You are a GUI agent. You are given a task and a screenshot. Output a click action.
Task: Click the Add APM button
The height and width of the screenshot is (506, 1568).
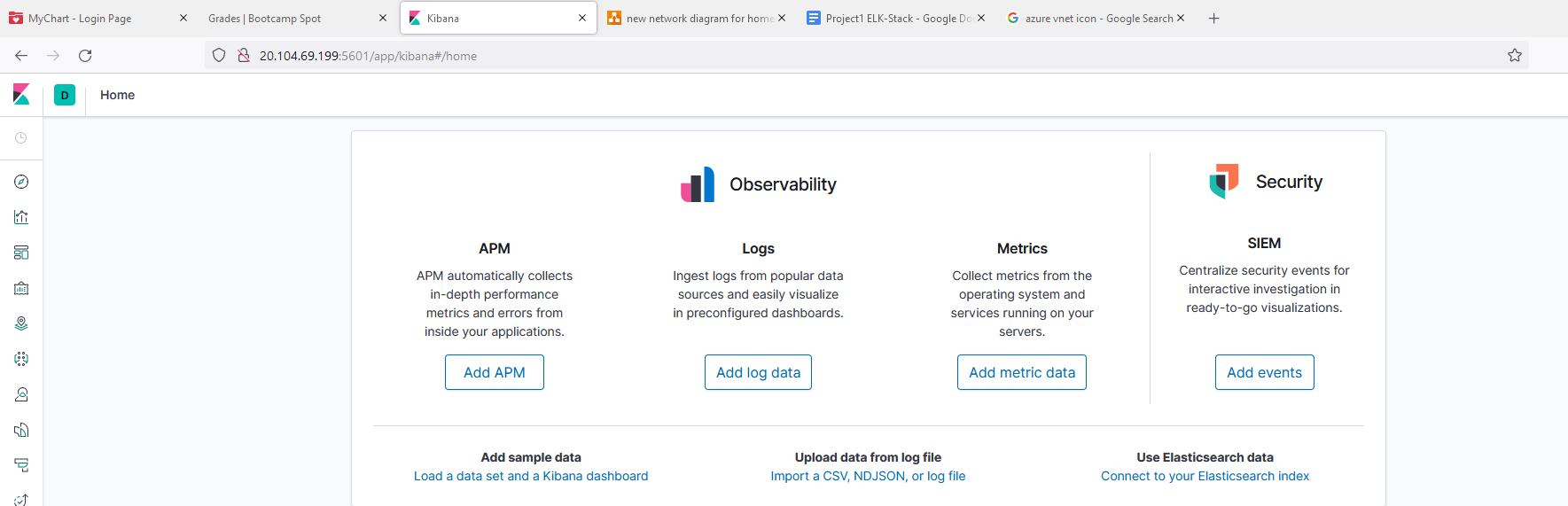coord(495,372)
